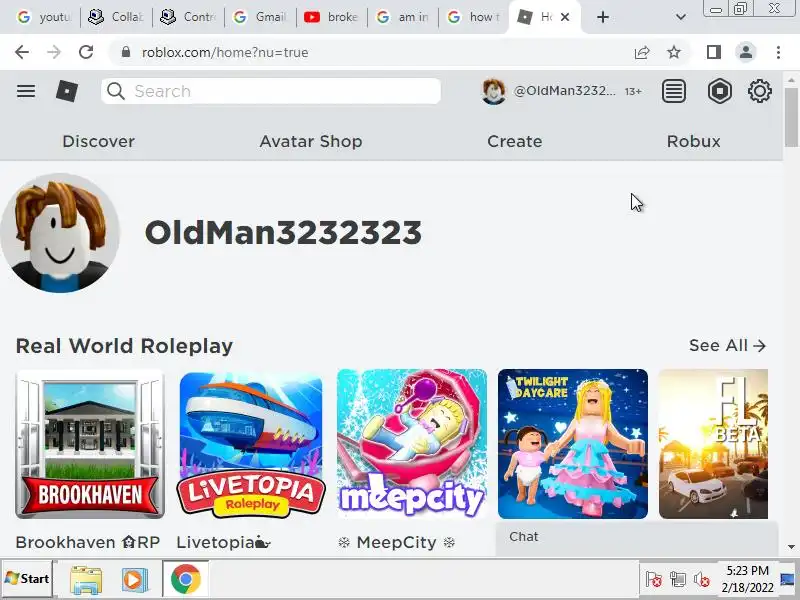Open the Twilight Daycare game thumbnail
The width and height of the screenshot is (800, 600).
tap(572, 444)
